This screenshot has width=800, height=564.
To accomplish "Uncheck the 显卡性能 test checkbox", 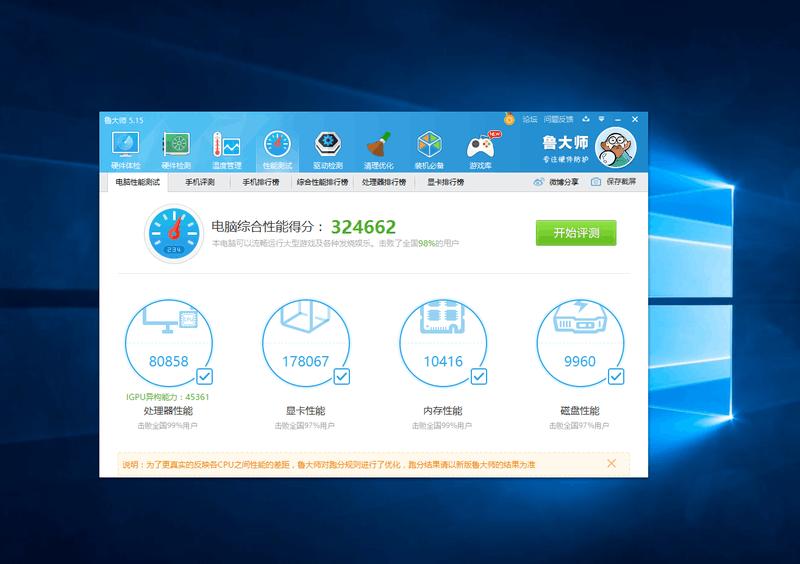I will click(x=341, y=377).
